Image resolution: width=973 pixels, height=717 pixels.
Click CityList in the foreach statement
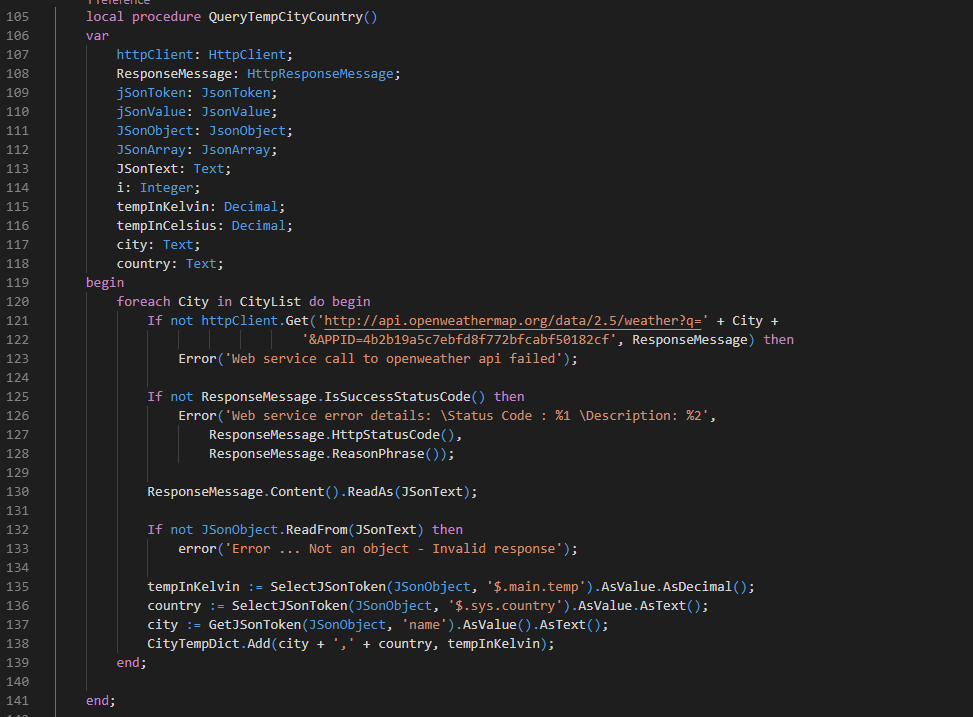(270, 302)
